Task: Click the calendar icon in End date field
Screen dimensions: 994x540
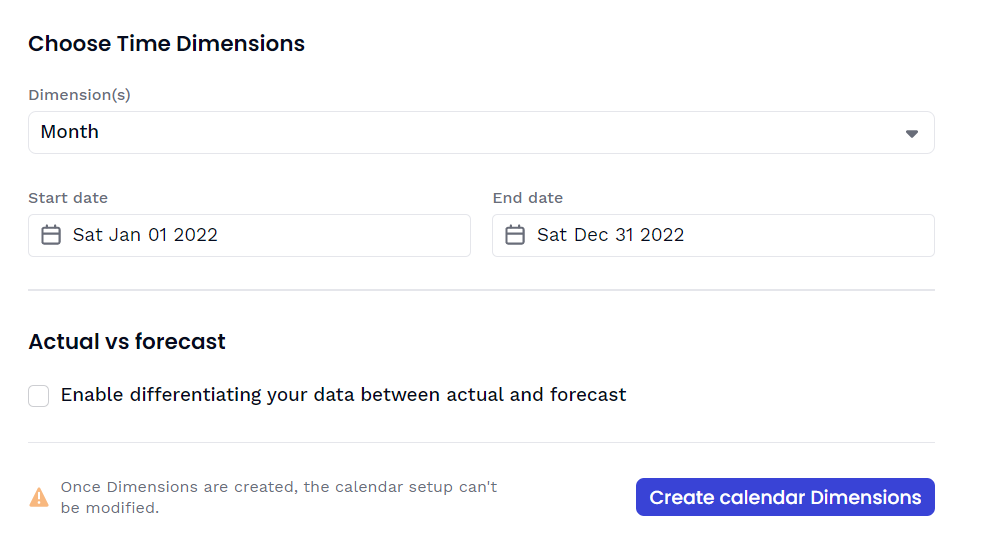Action: (515, 235)
